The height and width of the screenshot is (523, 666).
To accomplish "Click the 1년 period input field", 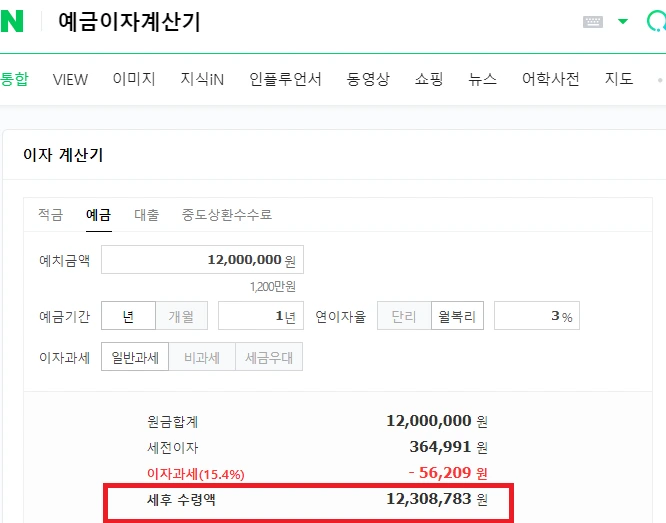I will (261, 316).
